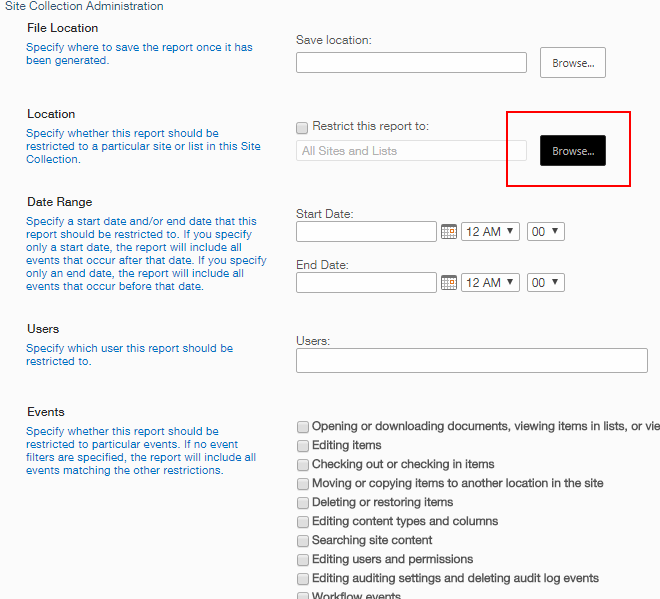The height and width of the screenshot is (599, 660).
Task: Enable 'Editing users and permissions' checkbox
Action: coord(303,560)
